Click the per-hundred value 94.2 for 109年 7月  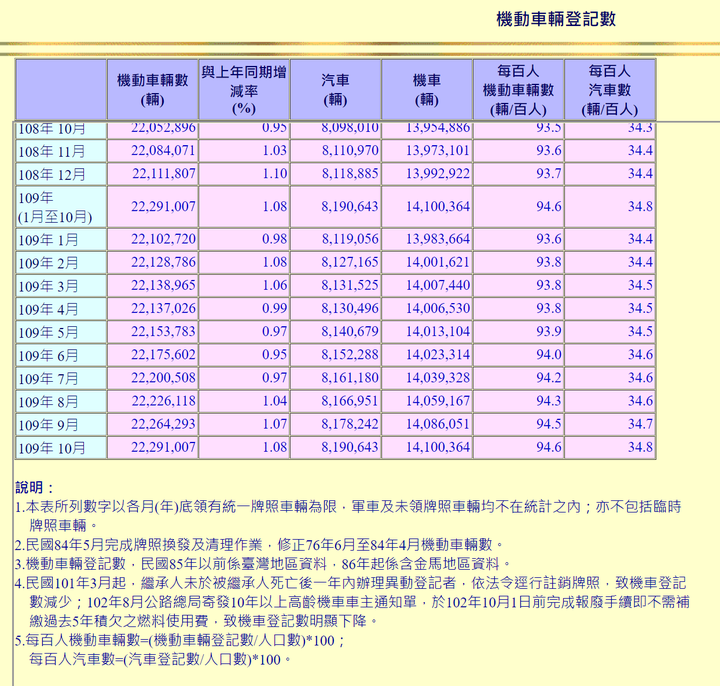tap(549, 378)
